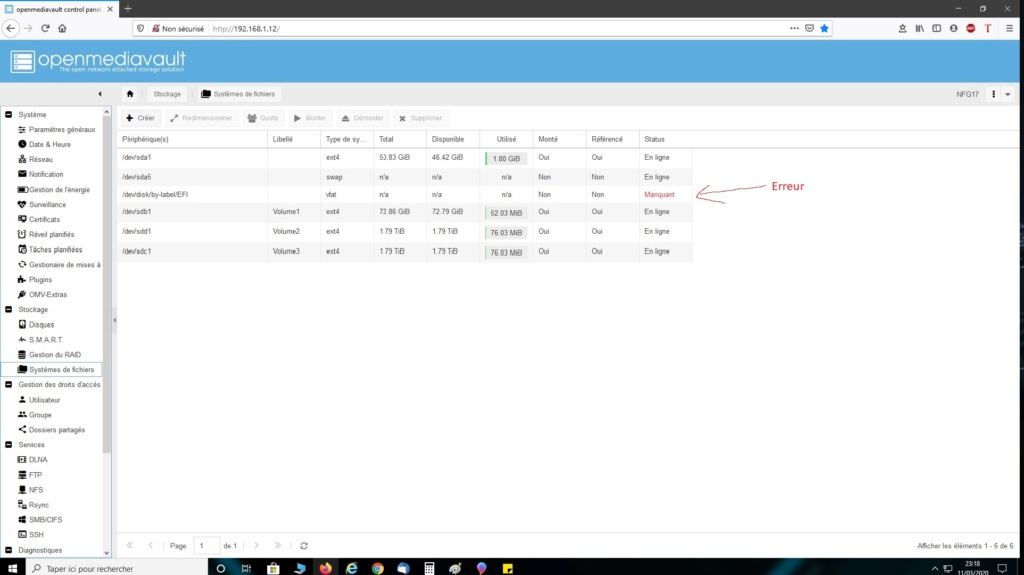The width and height of the screenshot is (1024, 575).
Task: Click the Rsync service icon
Action: [x=22, y=505]
